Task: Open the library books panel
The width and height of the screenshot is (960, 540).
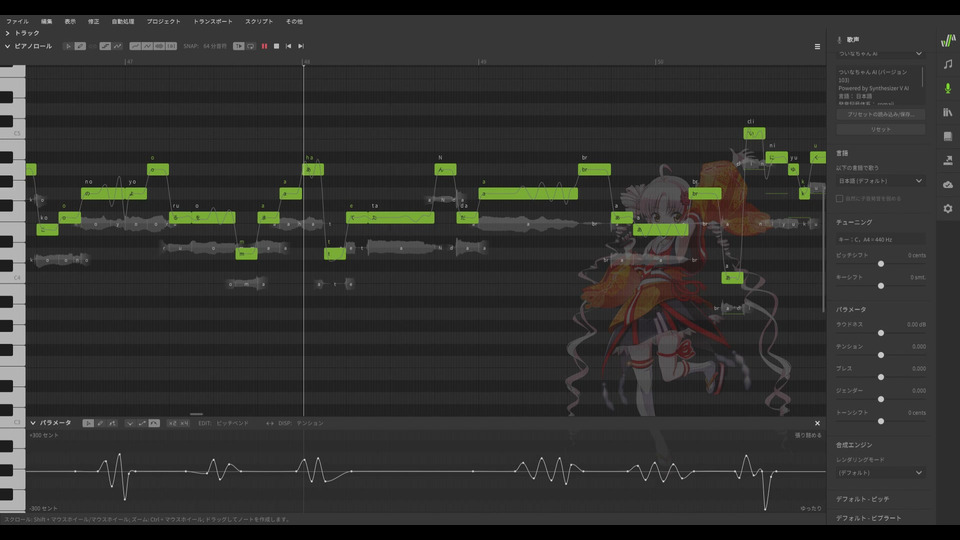Action: [948, 112]
